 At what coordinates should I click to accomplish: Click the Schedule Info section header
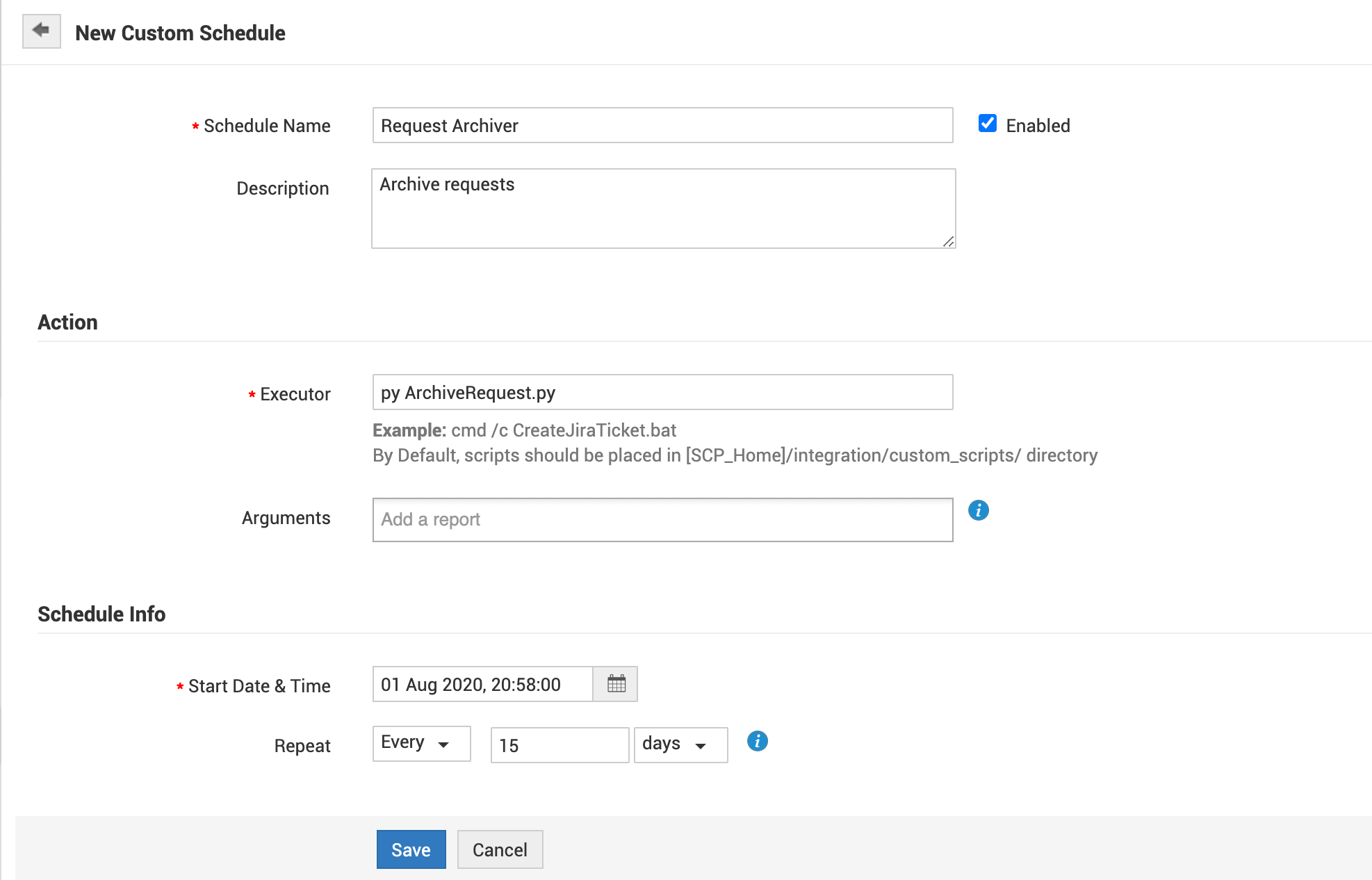pyautogui.click(x=101, y=614)
